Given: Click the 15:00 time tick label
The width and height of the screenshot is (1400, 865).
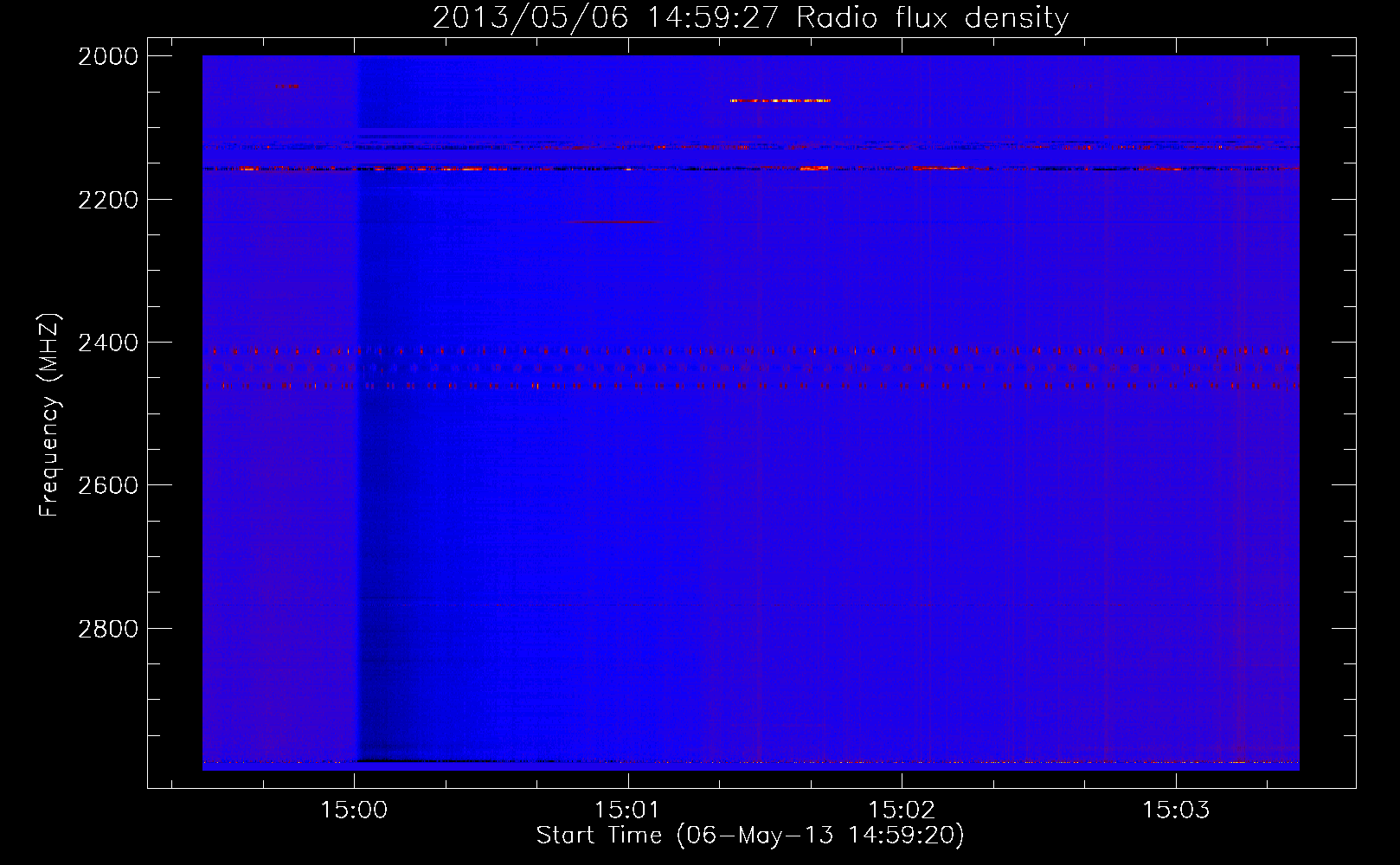Looking at the screenshot, I should coord(354,811).
